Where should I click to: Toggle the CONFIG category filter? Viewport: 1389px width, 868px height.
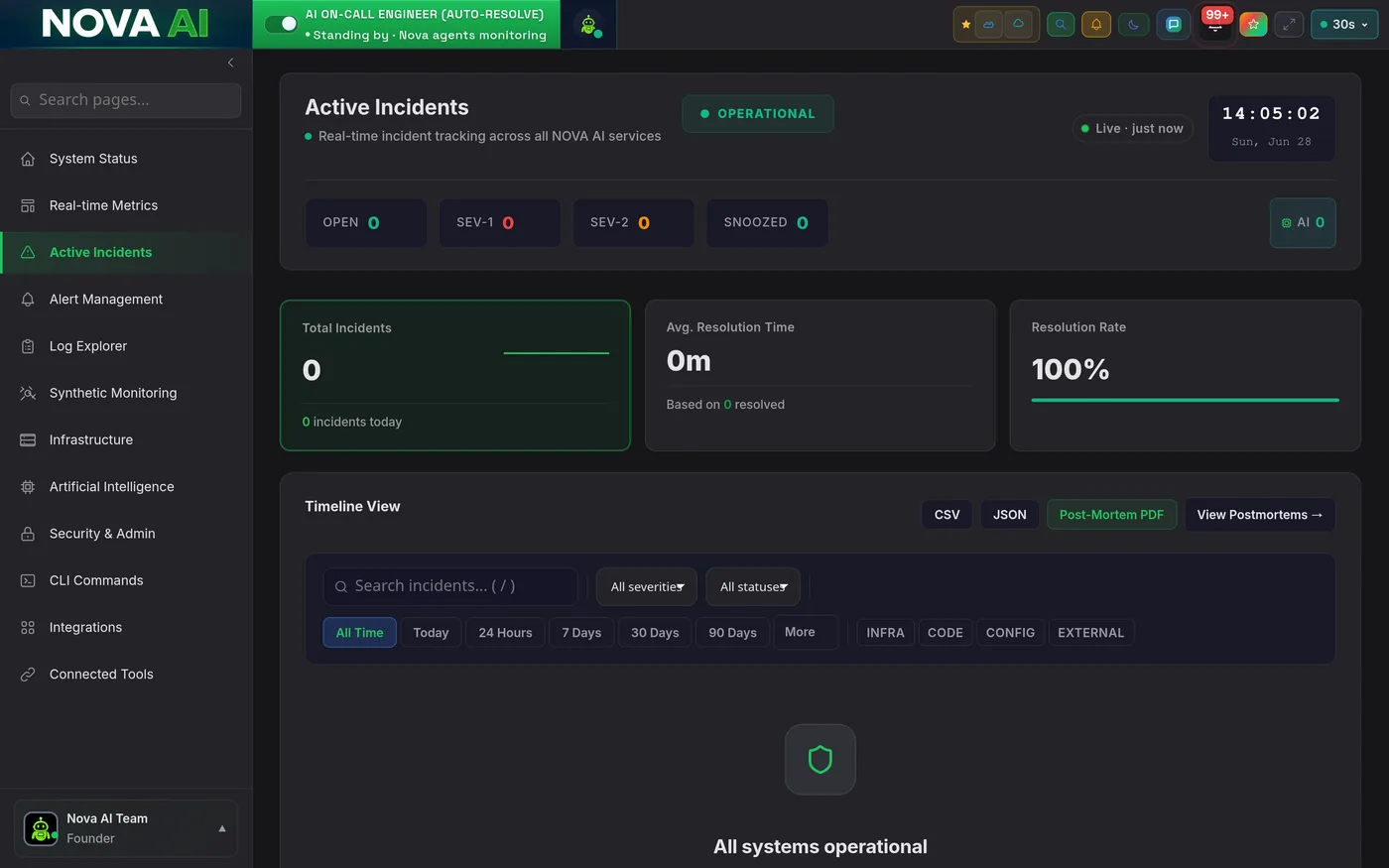coord(1010,633)
